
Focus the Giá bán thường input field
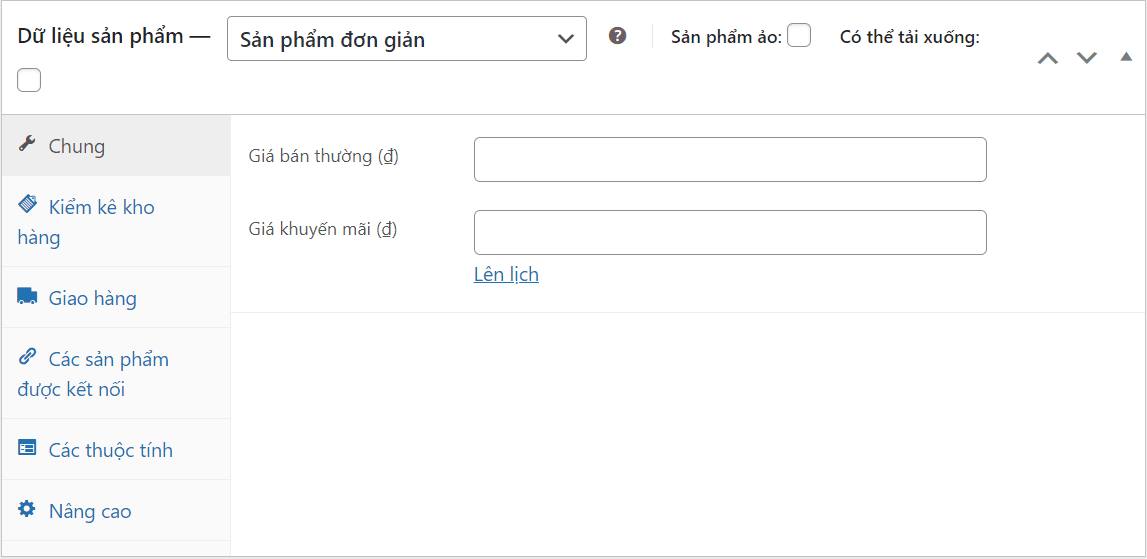pyautogui.click(x=730, y=160)
